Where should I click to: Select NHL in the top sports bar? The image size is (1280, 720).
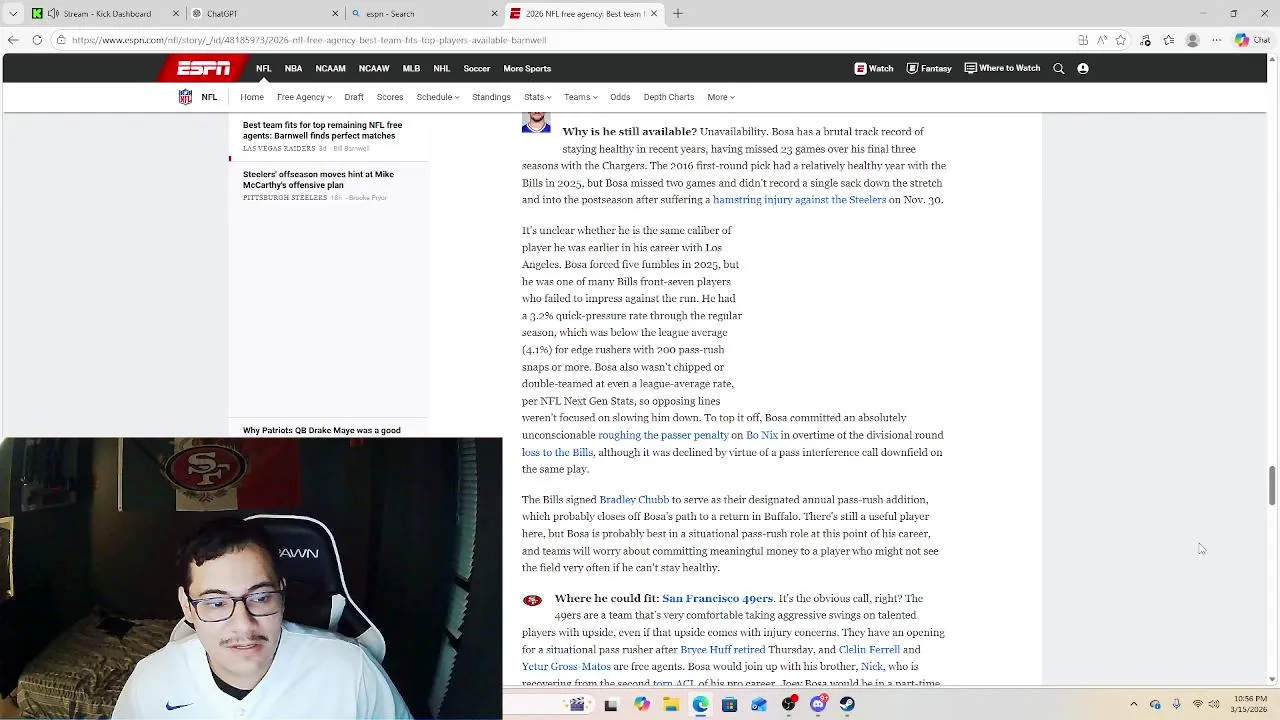point(441,68)
